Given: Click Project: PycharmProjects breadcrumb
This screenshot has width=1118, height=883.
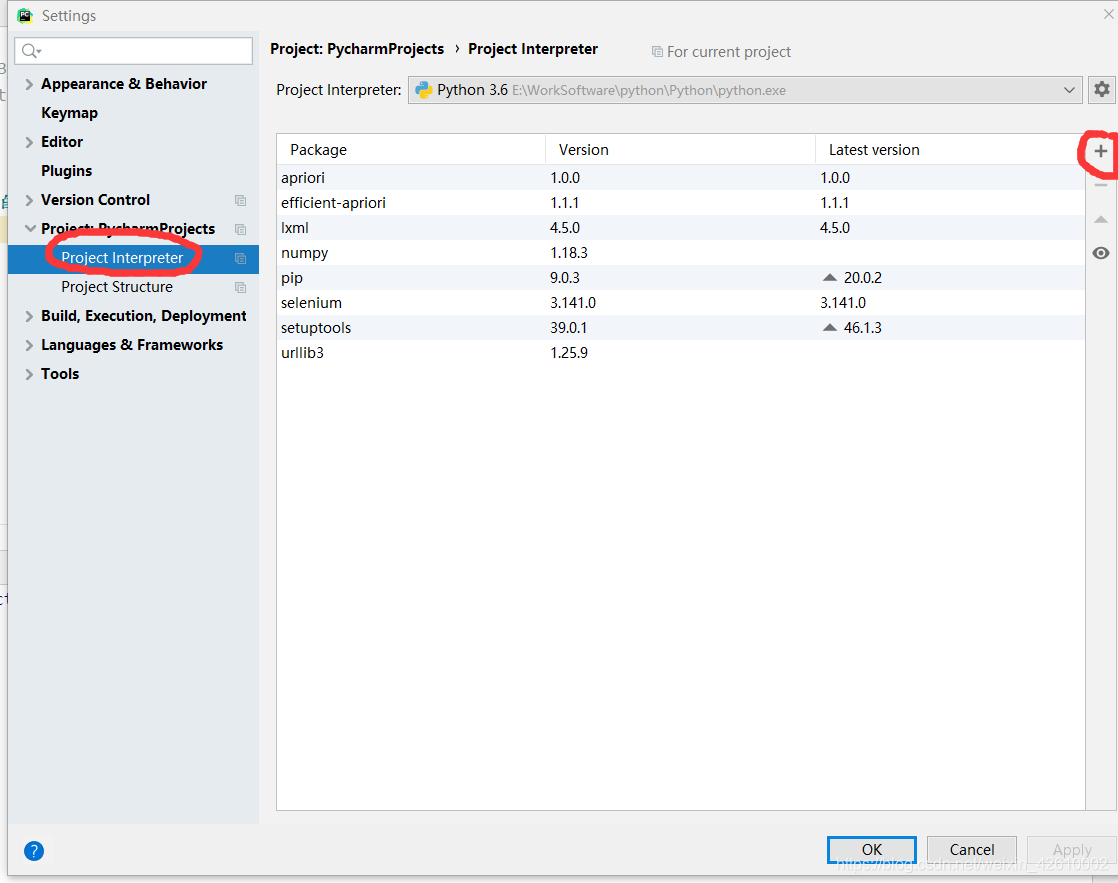Looking at the screenshot, I should 357,49.
